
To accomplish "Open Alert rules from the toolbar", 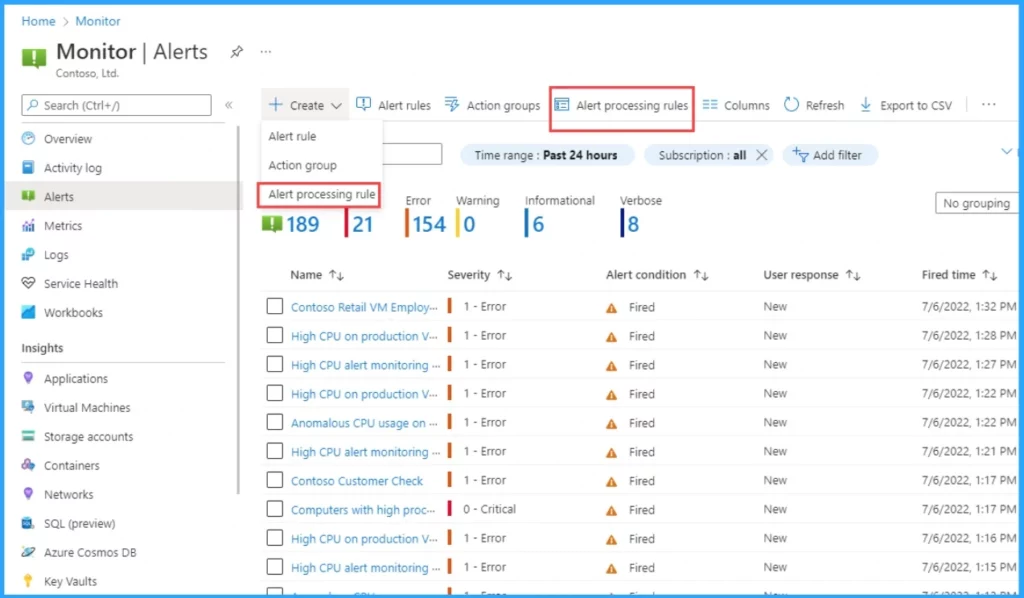I will (x=393, y=105).
